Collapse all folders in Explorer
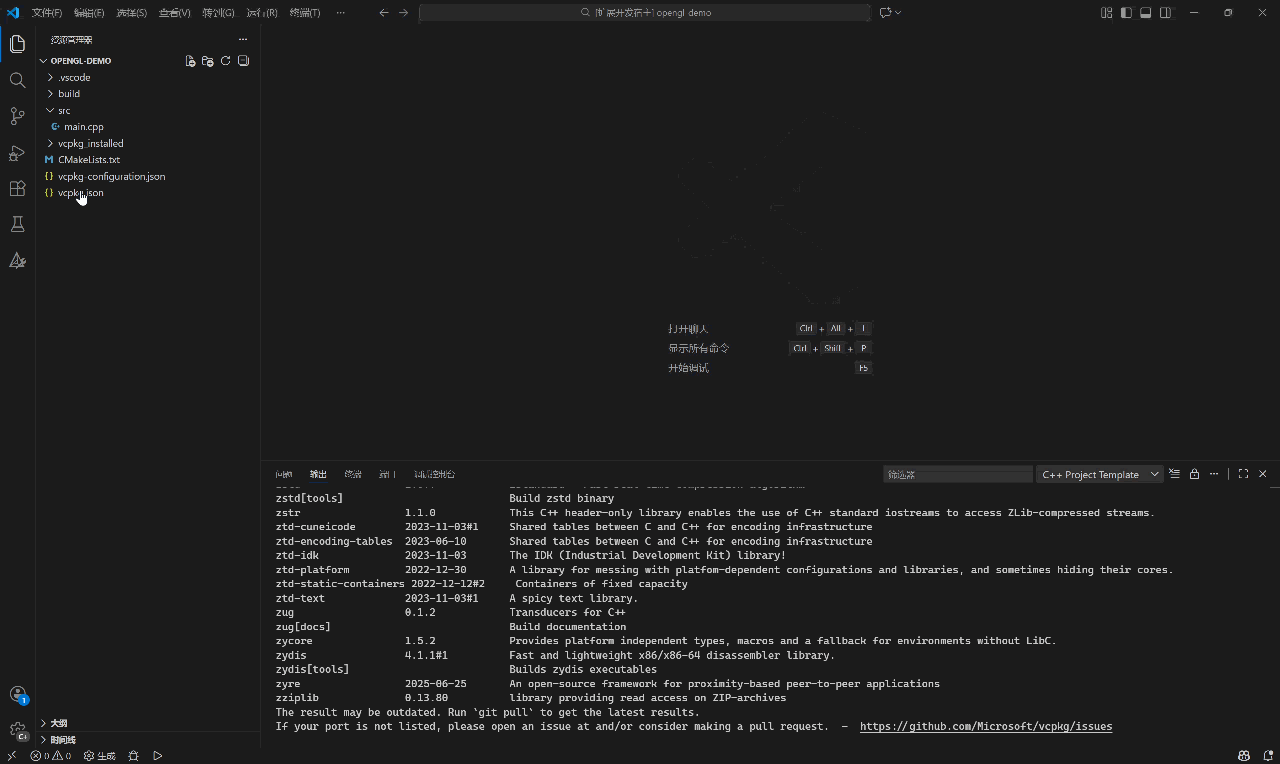 (x=243, y=61)
